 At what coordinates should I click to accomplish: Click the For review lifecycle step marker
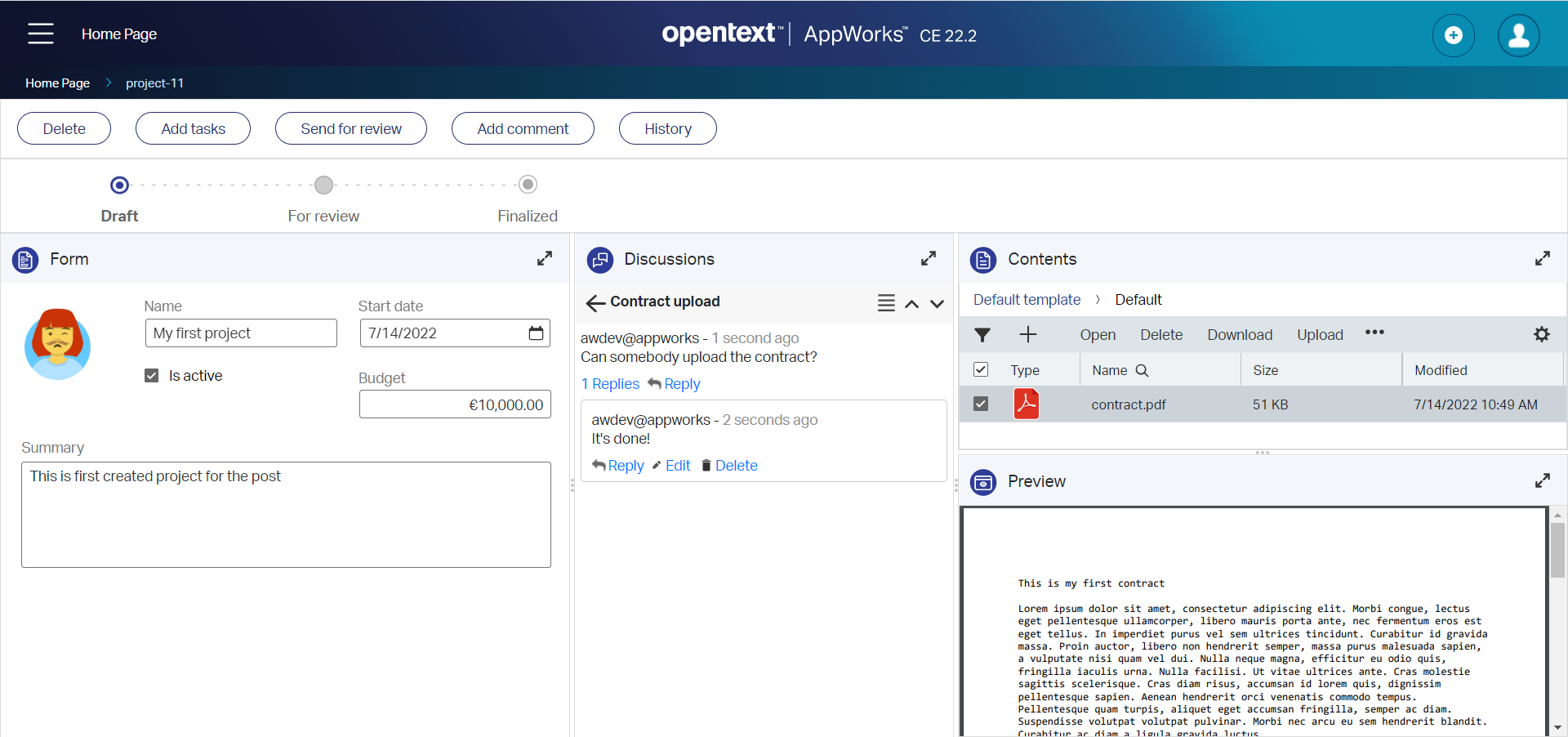click(x=324, y=185)
